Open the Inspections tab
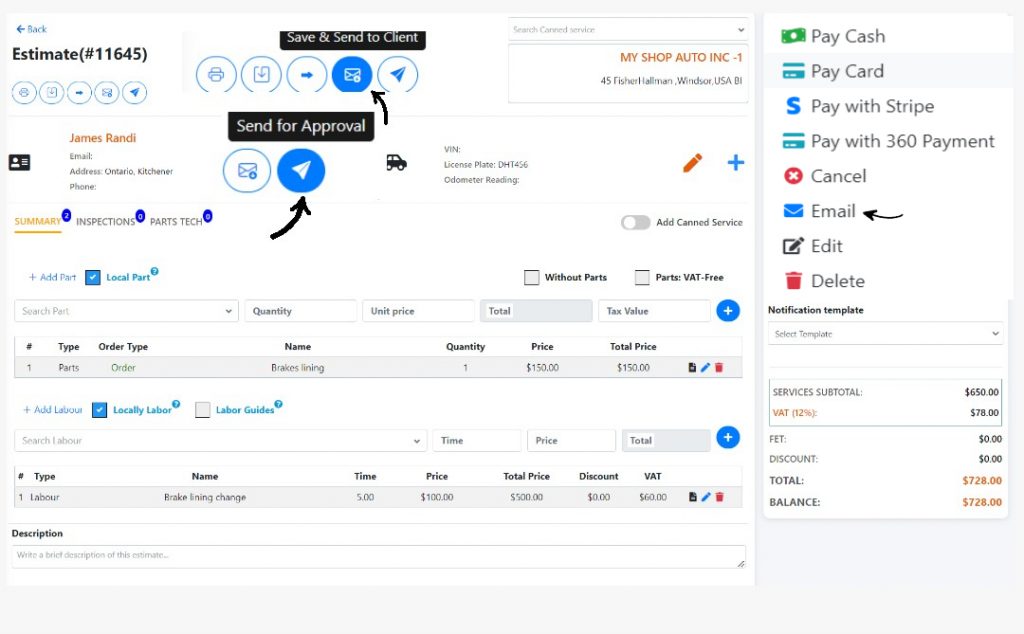Screen dimensions: 1024x634 click(x=105, y=222)
